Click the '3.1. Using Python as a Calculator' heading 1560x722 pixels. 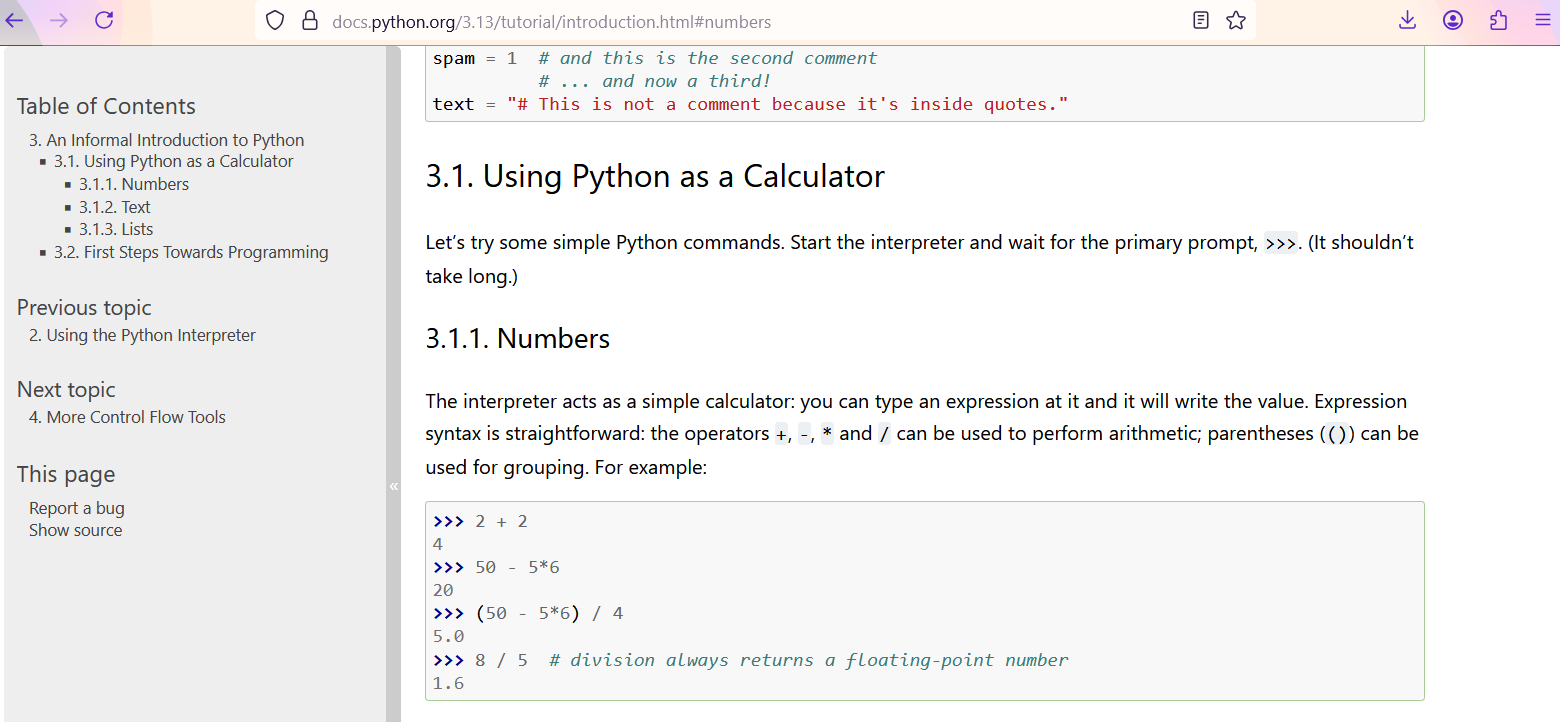tap(655, 176)
